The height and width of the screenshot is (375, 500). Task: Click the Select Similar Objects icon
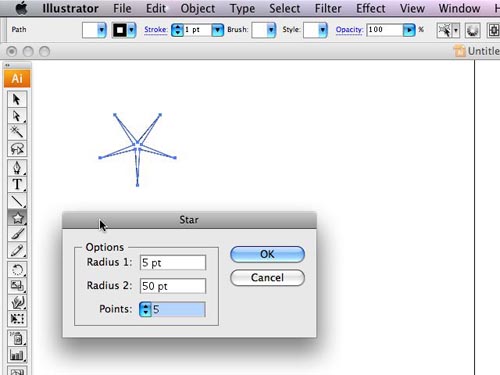tap(444, 30)
